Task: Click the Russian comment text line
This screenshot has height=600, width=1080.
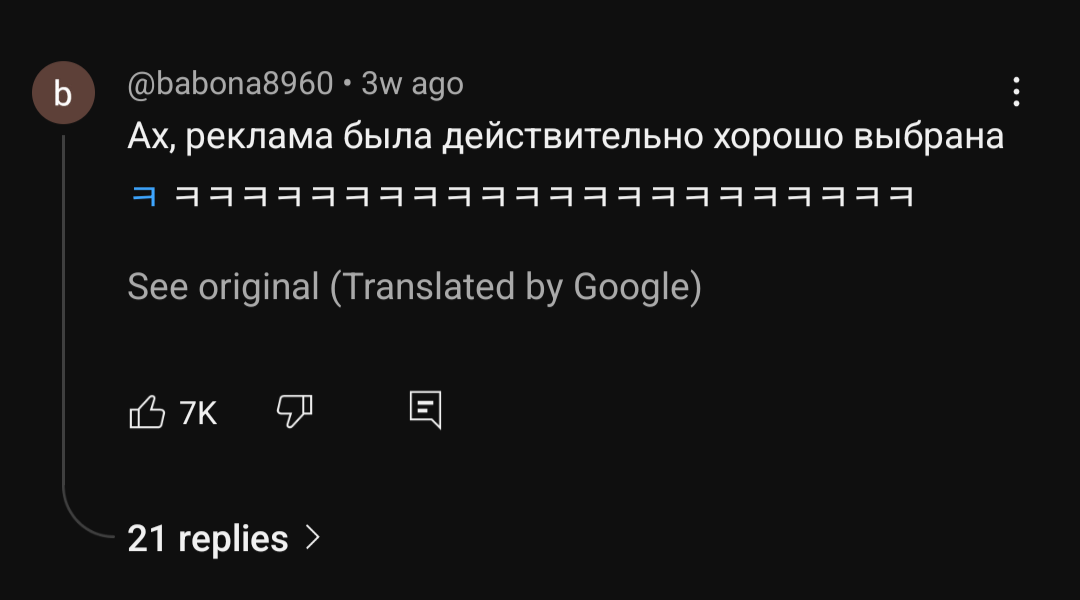Action: tap(565, 137)
